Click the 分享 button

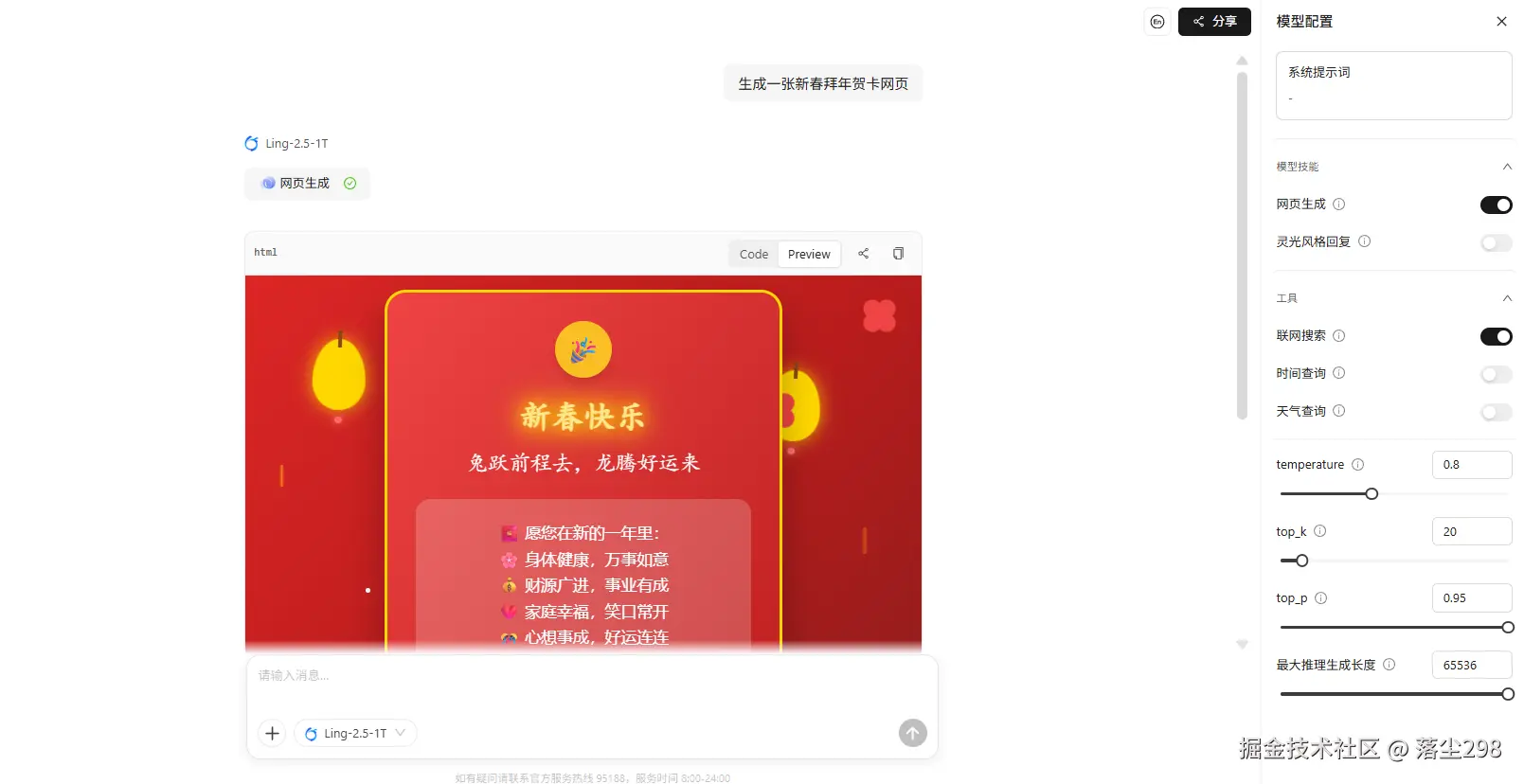click(1214, 22)
